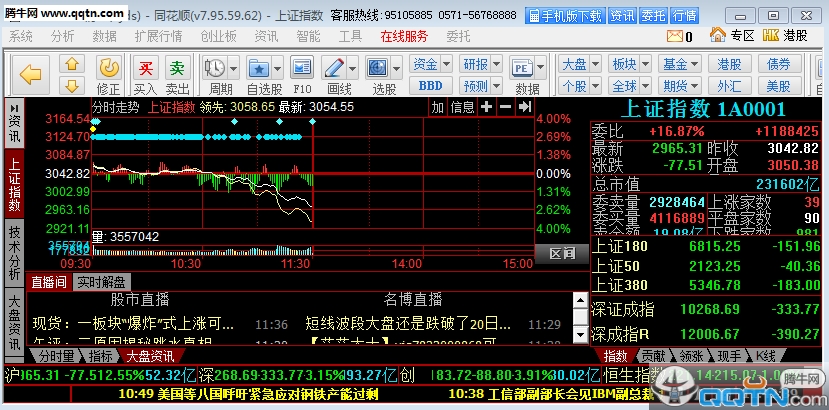Click news scrollbar down arrow
Screen dimensions: 829x410
point(581,334)
